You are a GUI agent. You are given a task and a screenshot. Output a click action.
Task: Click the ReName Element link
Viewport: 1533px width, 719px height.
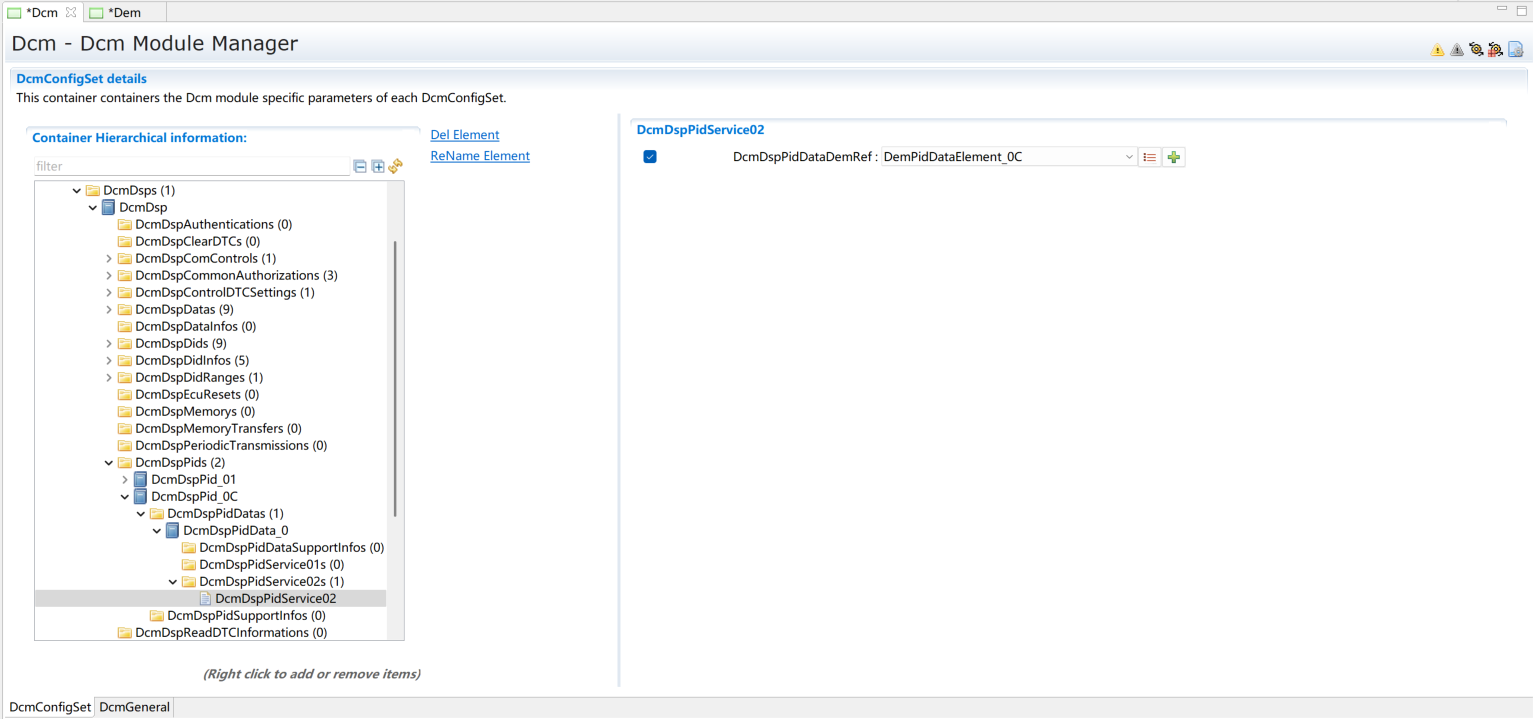coord(480,156)
